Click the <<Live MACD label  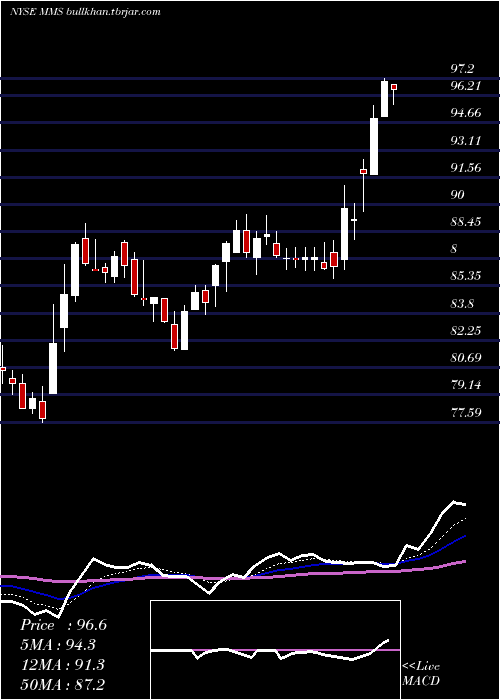[x=421, y=673]
